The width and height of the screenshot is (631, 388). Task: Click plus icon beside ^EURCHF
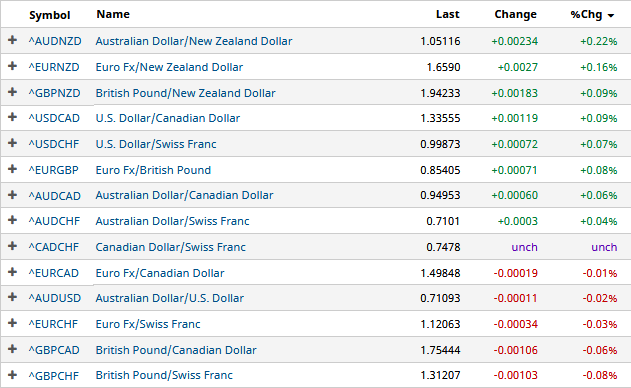12,323
